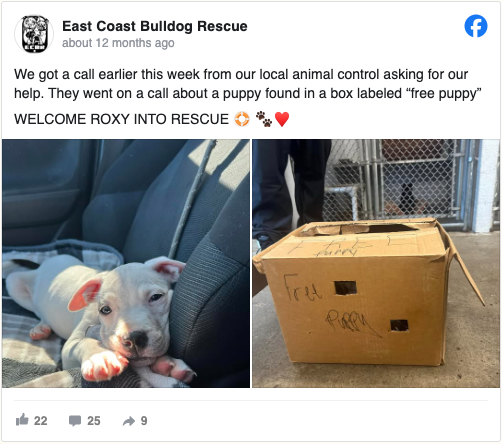Click the 'WELCOME ROXY INTO RESCUE' line
Image resolution: width=502 pixels, height=444 pixels.
(121, 119)
